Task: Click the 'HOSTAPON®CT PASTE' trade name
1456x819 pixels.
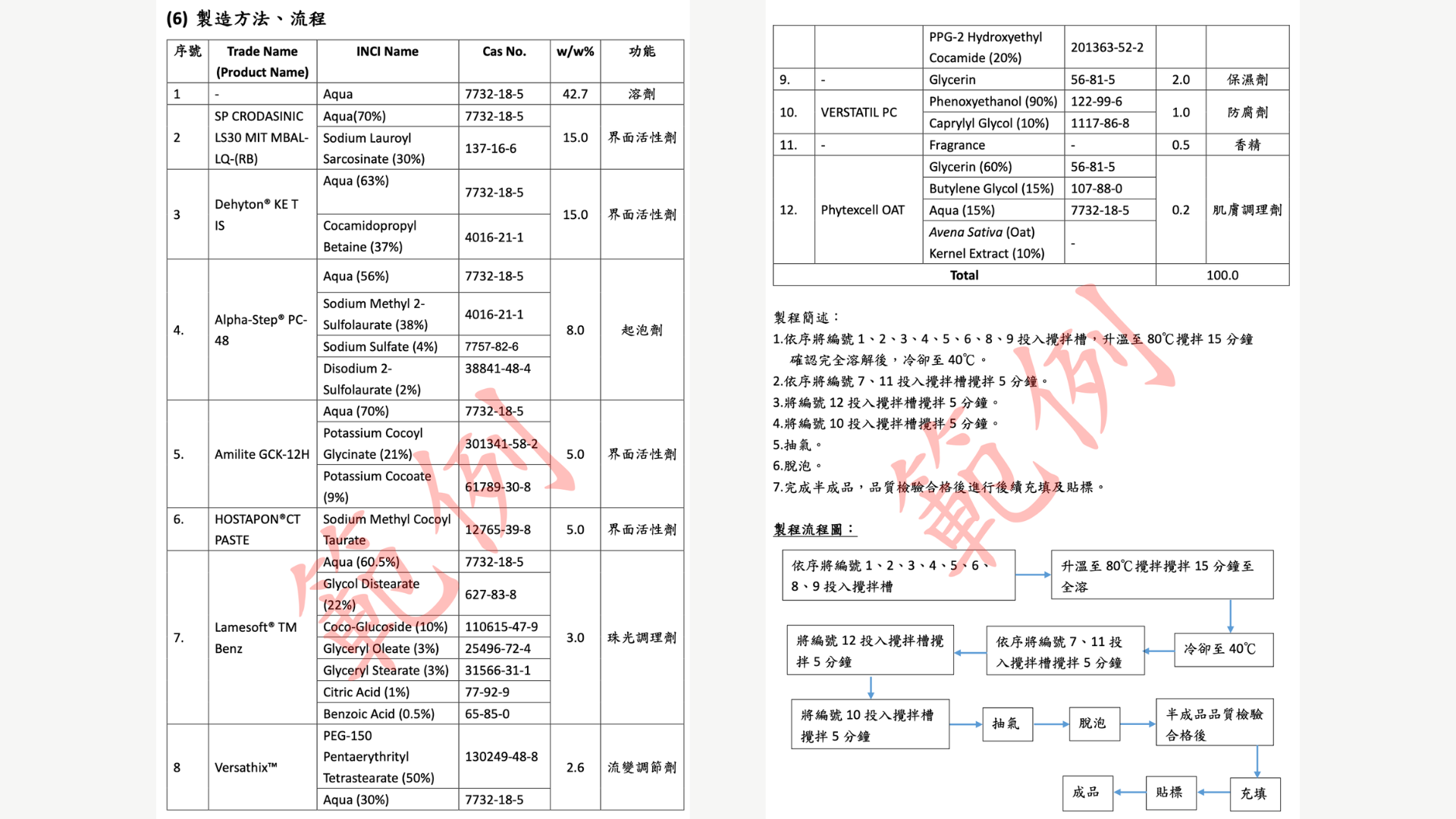Action: 262,529
